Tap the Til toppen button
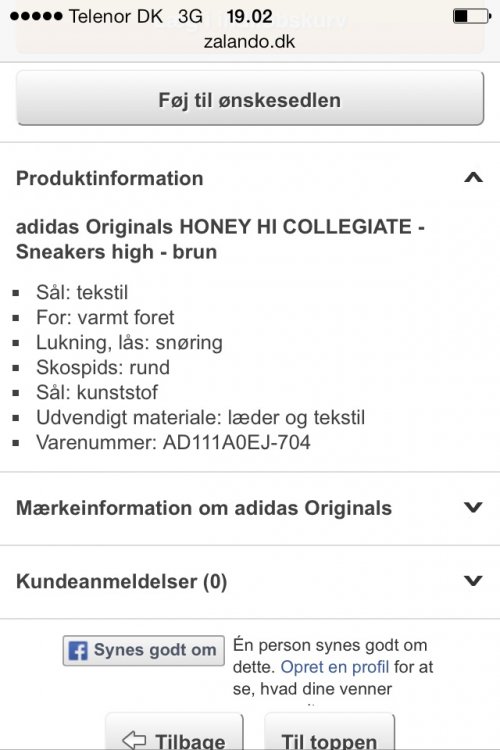 pos(329,732)
